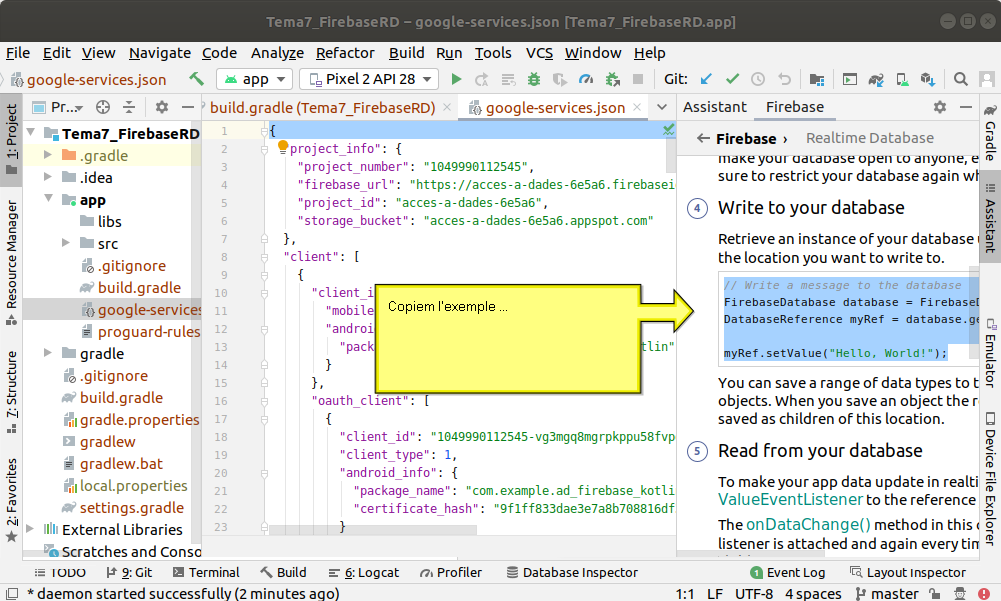Open AVD Manager device icon
Image resolution: width=1001 pixels, height=601 pixels.
click(902, 79)
